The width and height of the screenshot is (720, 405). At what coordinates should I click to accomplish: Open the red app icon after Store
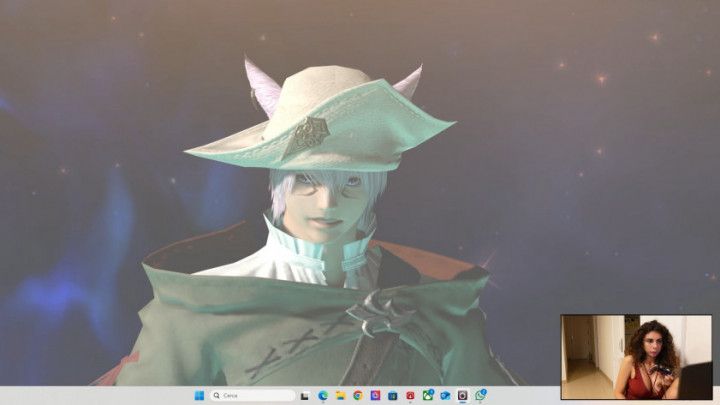coord(410,395)
